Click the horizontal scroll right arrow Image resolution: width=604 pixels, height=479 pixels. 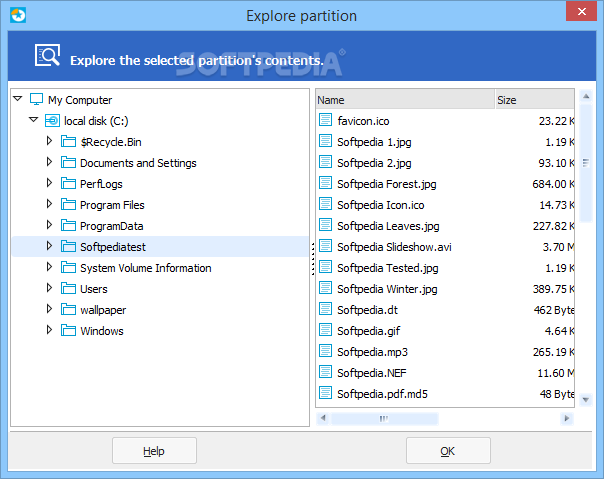tap(567, 418)
